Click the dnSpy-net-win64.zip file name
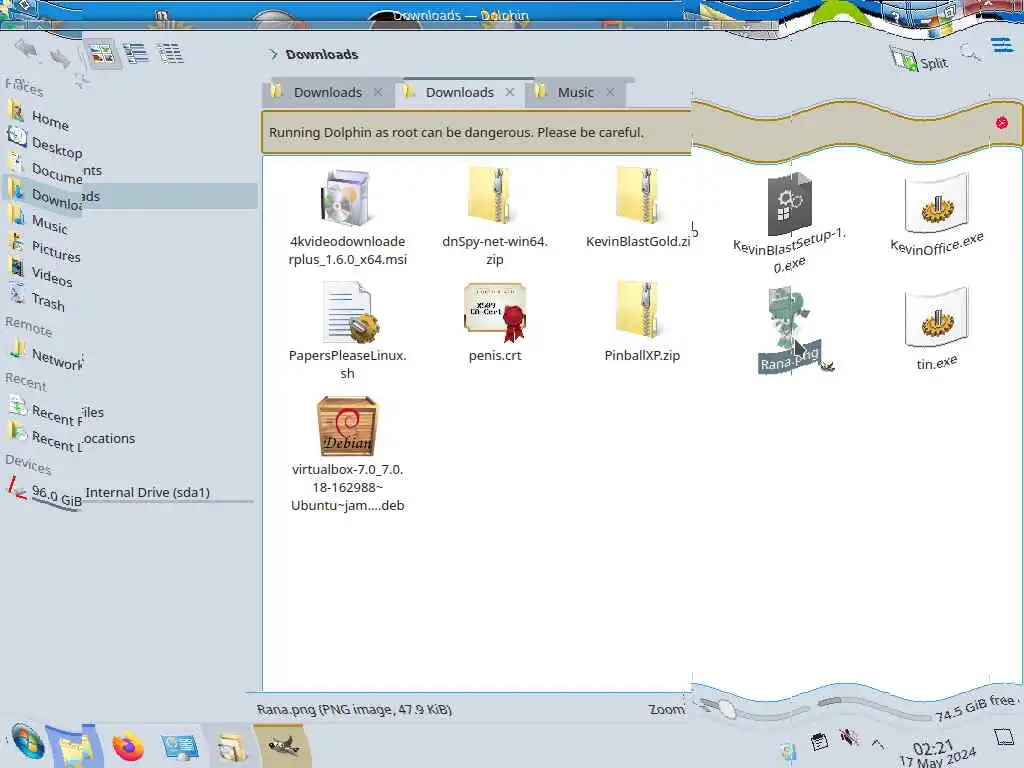 (x=494, y=250)
